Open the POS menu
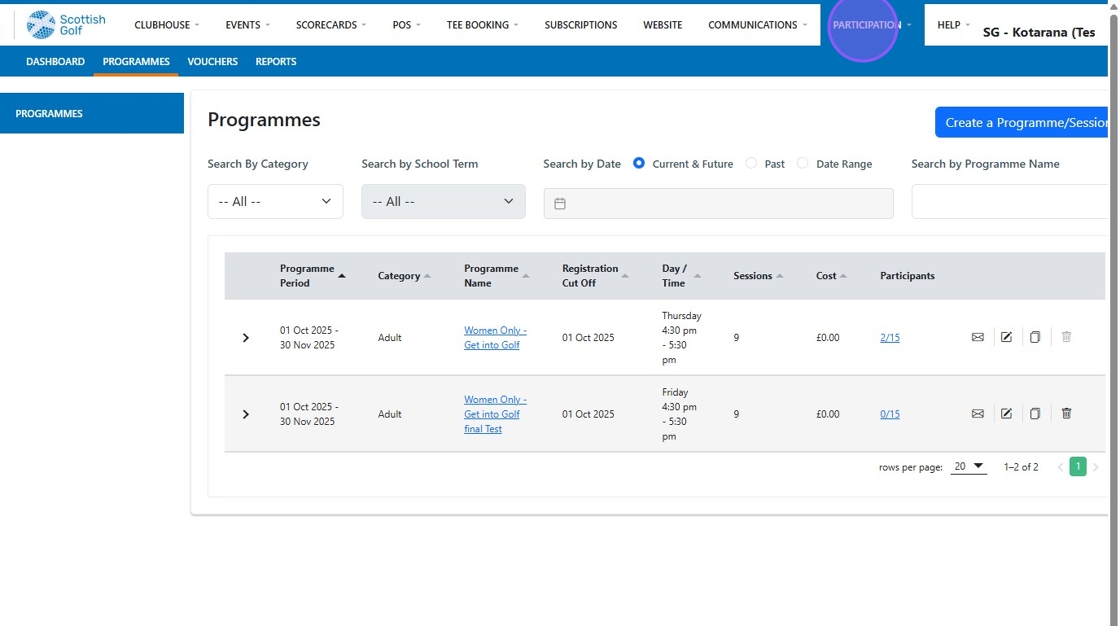Image resolution: width=1120 pixels, height=626 pixels. 406,25
